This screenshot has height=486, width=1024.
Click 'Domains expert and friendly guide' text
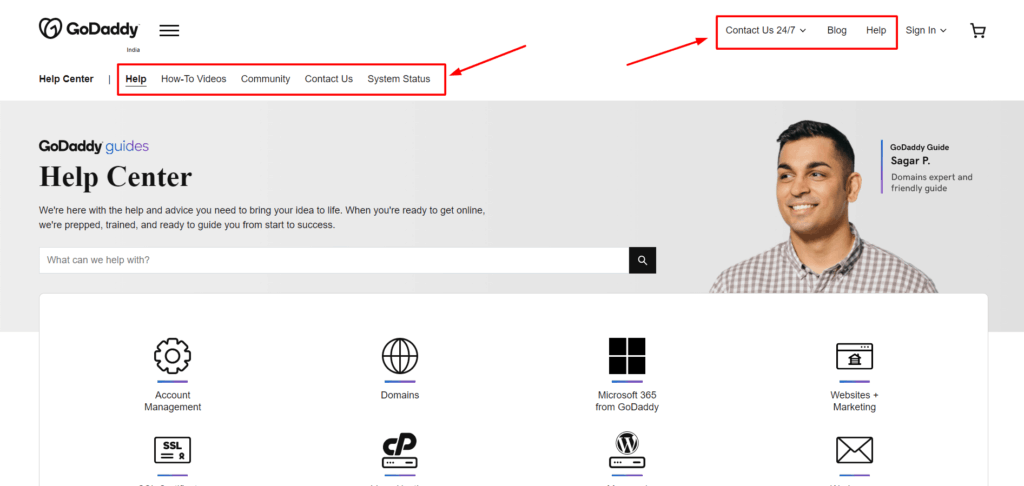tap(931, 183)
